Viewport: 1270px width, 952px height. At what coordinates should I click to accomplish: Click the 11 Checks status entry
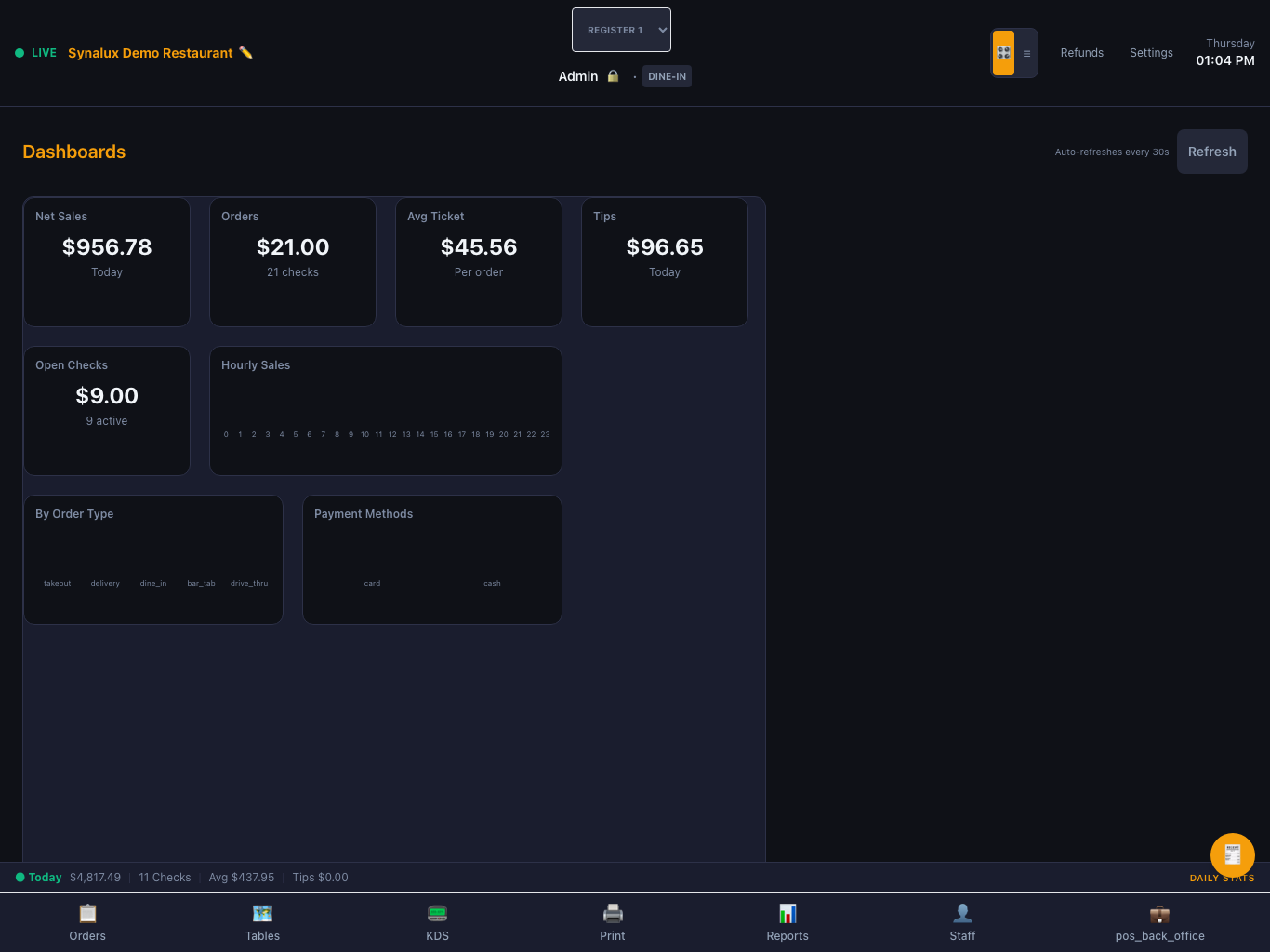click(x=165, y=878)
